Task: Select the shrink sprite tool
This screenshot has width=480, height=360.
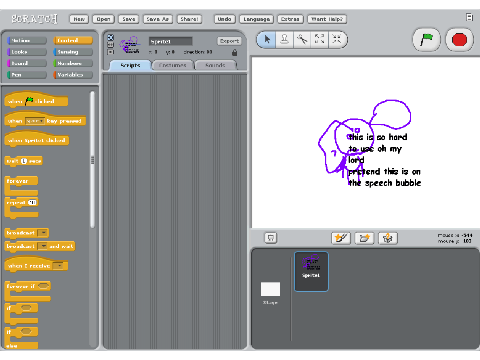Action: (x=337, y=40)
